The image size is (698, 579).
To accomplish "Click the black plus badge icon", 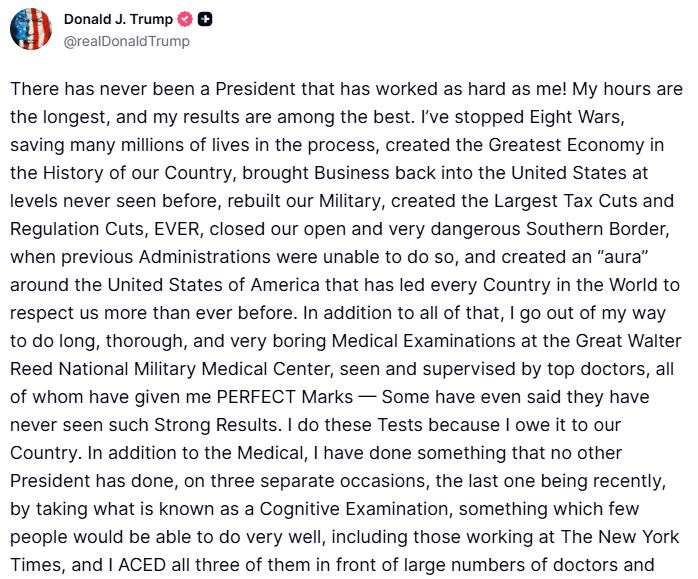I will pyautogui.click(x=205, y=20).
